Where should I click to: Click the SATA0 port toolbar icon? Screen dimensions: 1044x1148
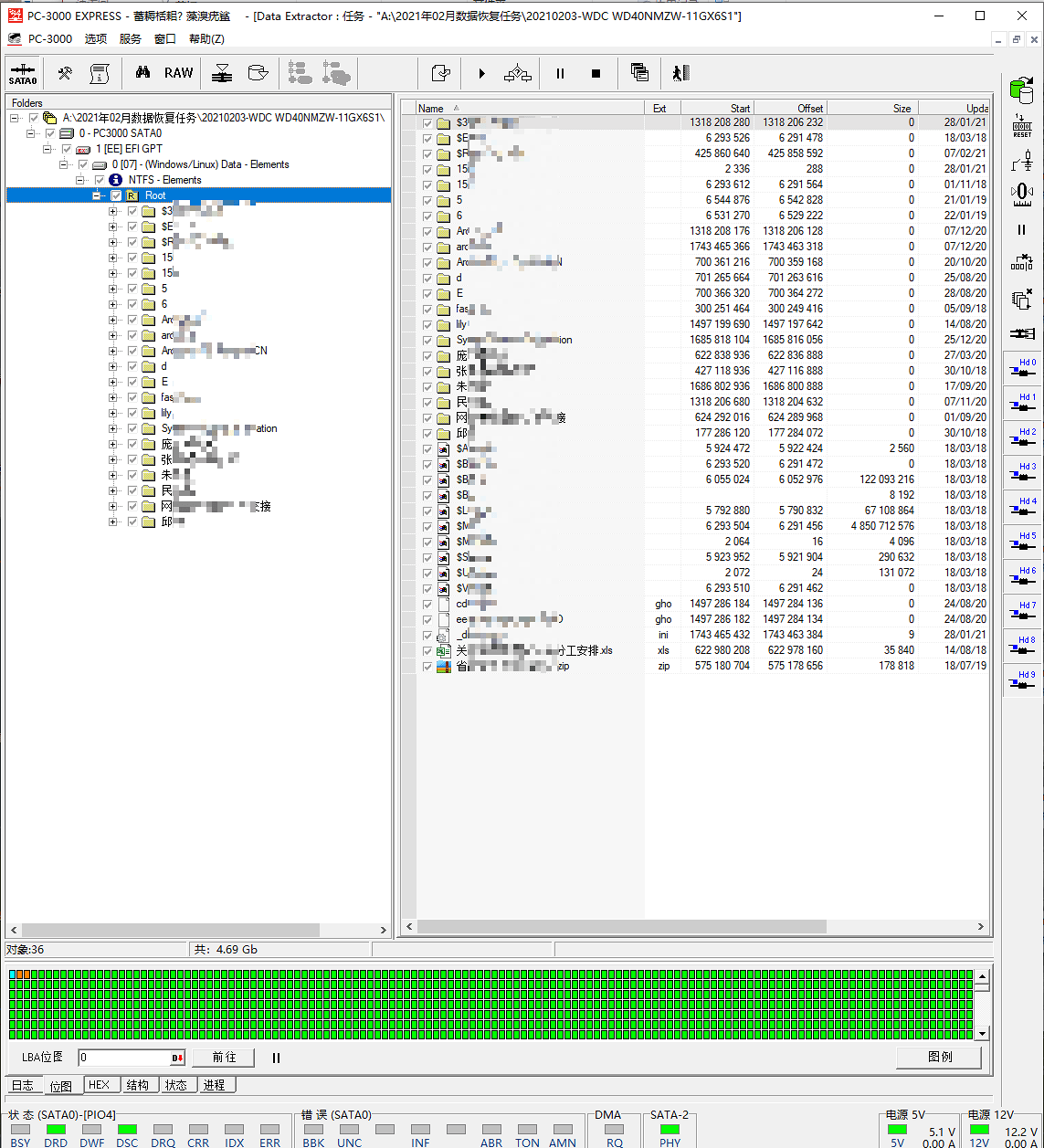click(23, 73)
